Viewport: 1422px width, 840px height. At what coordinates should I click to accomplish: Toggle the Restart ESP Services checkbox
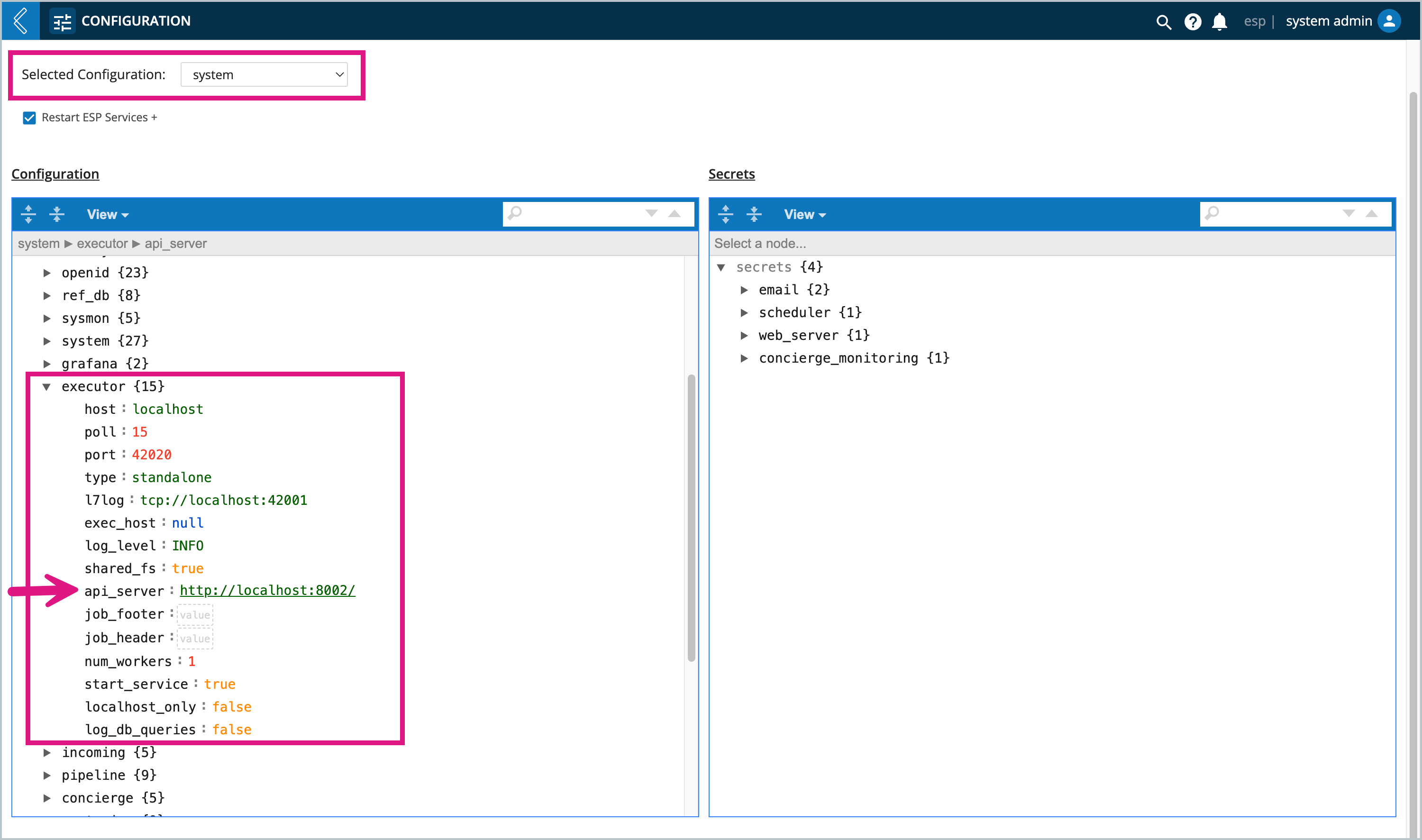(x=29, y=117)
